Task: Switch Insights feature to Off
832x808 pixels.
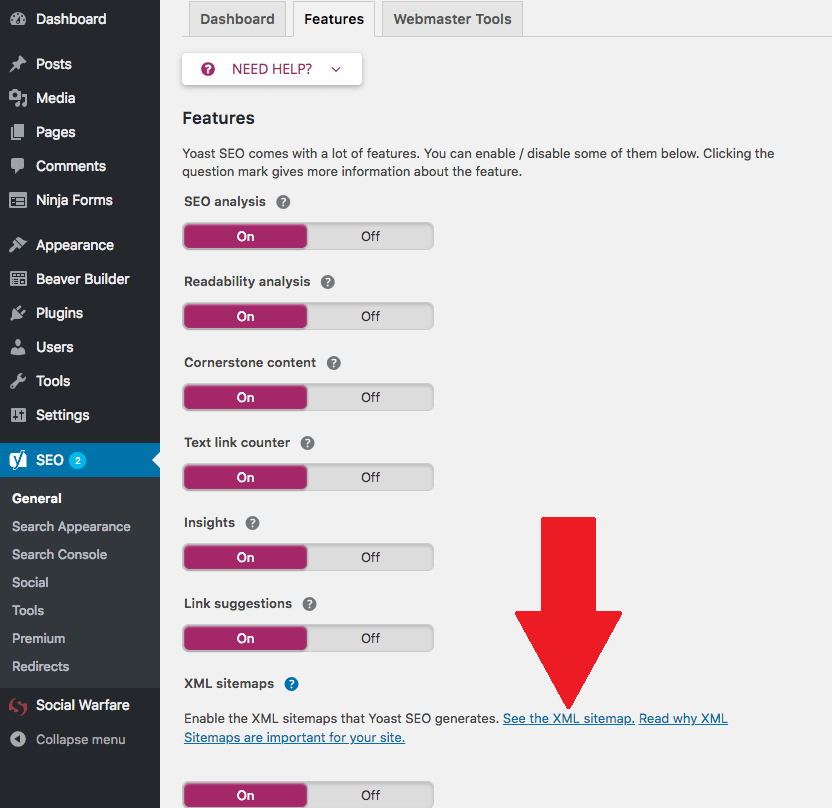Action: (x=370, y=557)
